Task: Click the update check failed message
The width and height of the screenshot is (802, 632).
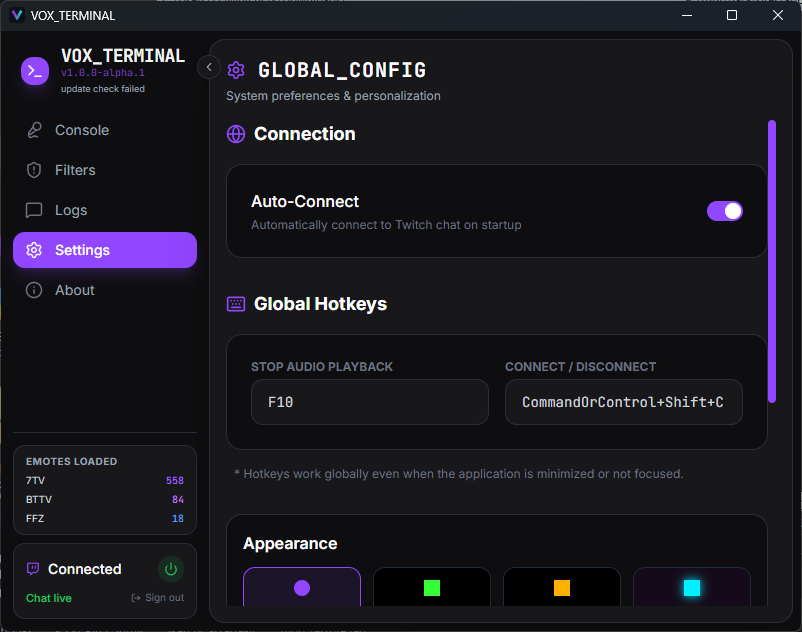Action: [x=103, y=89]
